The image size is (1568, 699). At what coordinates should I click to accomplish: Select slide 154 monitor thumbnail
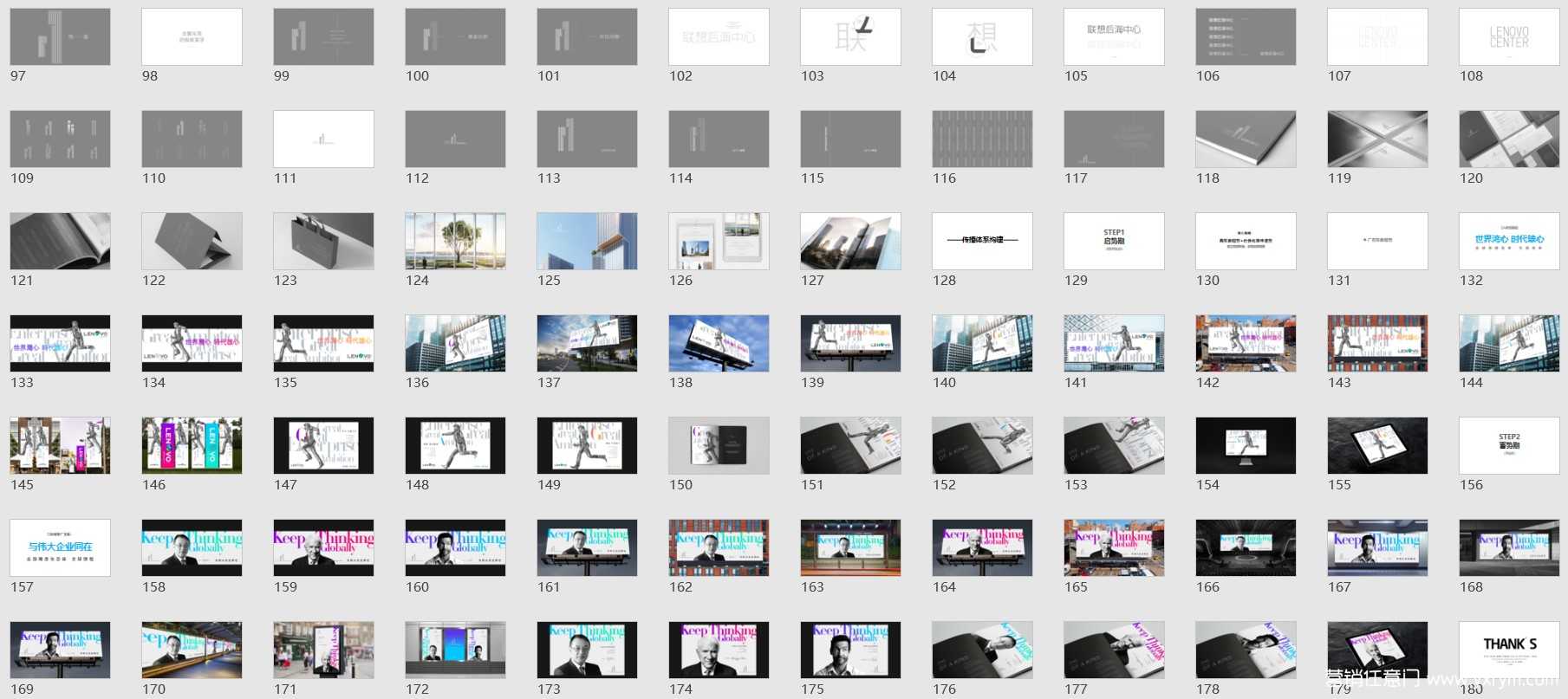point(1246,446)
